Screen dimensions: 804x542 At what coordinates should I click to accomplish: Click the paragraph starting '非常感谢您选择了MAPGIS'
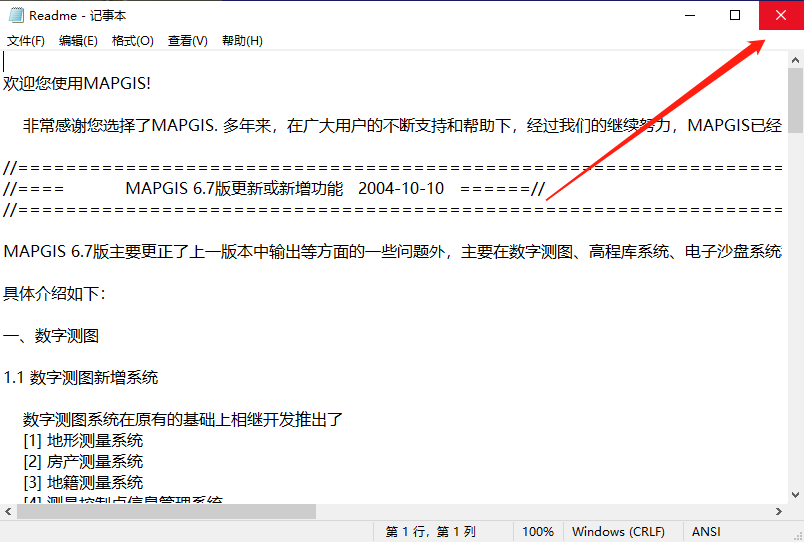[x=403, y=125]
